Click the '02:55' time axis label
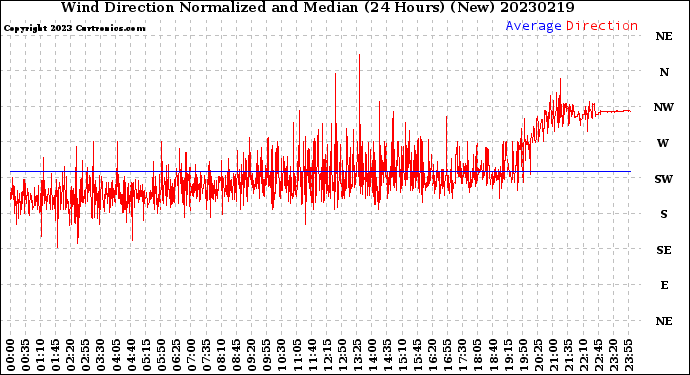690x375 pixels. click(86, 355)
